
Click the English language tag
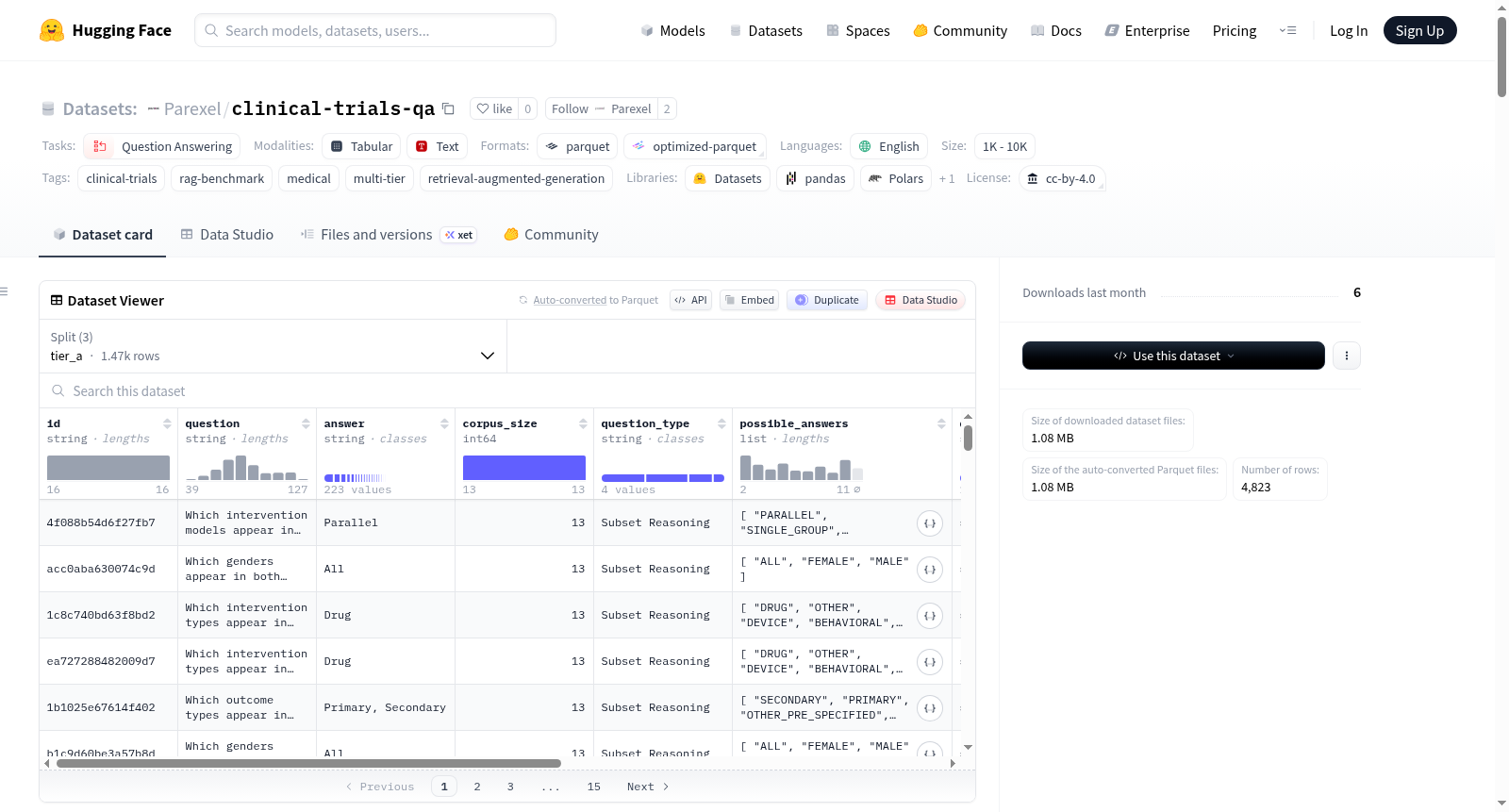pyautogui.click(x=888, y=146)
